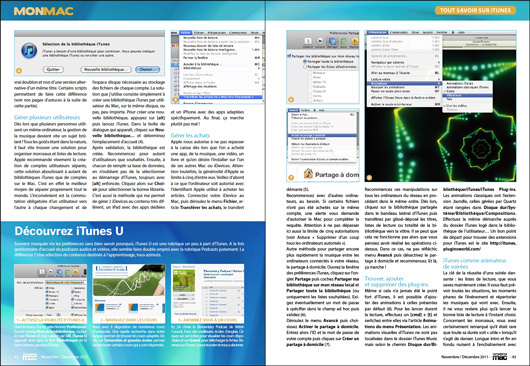Click the Partage à domicile house icon
530x366 pixels.
tap(308, 174)
